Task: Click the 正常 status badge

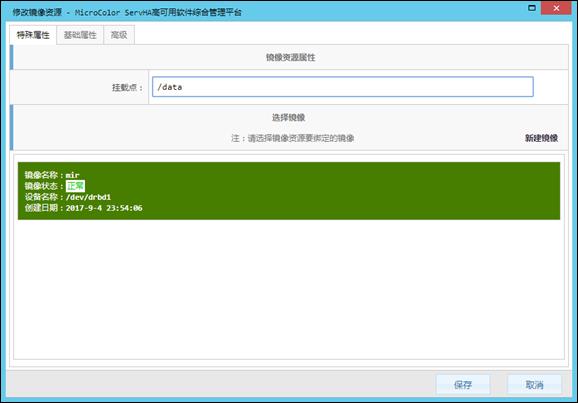Action: (x=75, y=186)
